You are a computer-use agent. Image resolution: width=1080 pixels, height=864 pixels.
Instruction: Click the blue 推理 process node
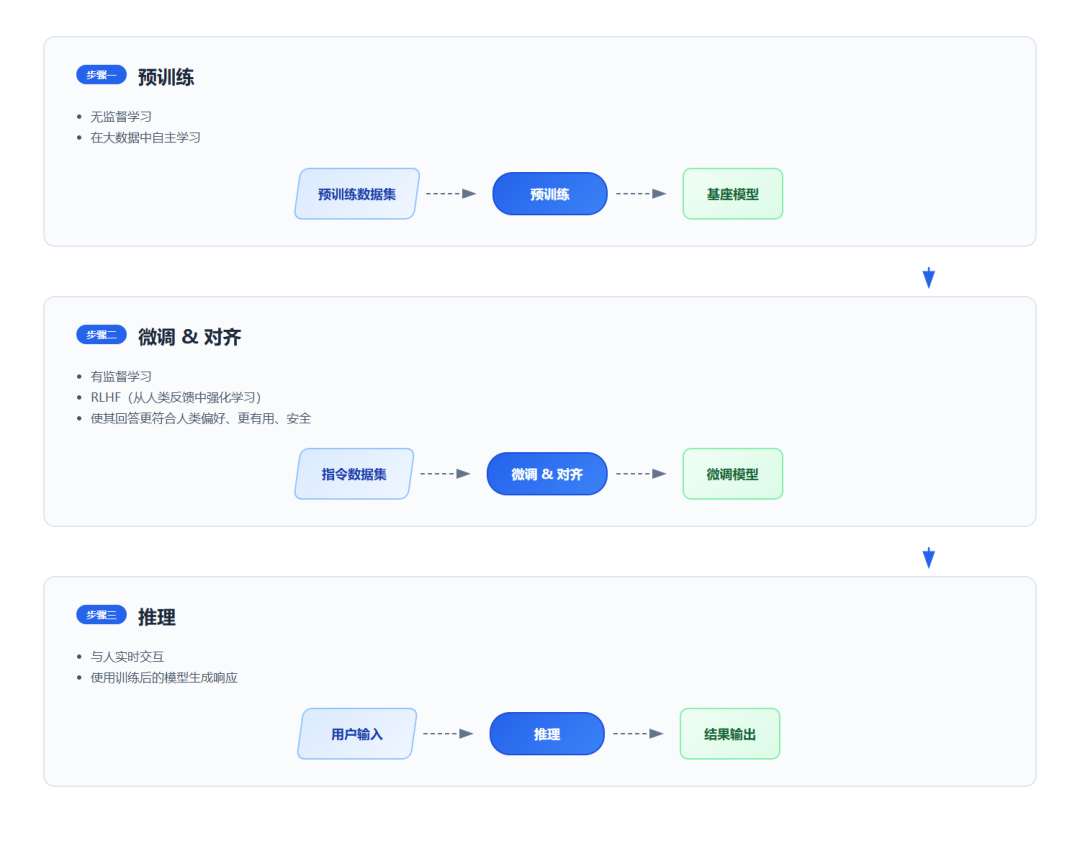click(547, 734)
